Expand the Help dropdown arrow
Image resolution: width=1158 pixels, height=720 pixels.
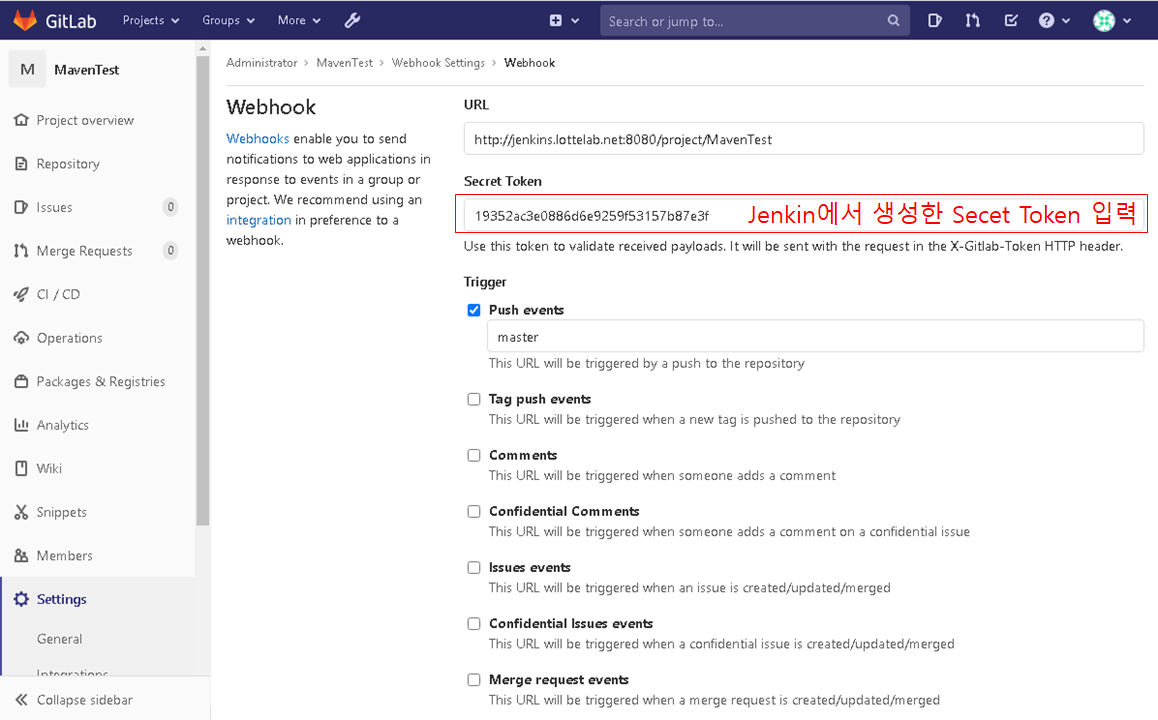(x=1066, y=21)
